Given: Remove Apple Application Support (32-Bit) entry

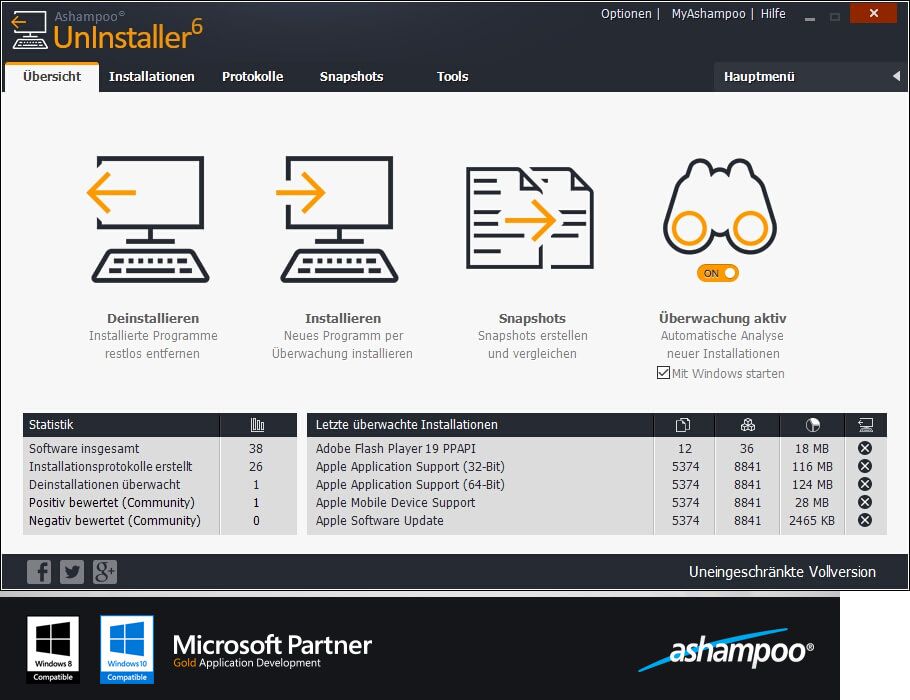Looking at the screenshot, I should (x=865, y=466).
